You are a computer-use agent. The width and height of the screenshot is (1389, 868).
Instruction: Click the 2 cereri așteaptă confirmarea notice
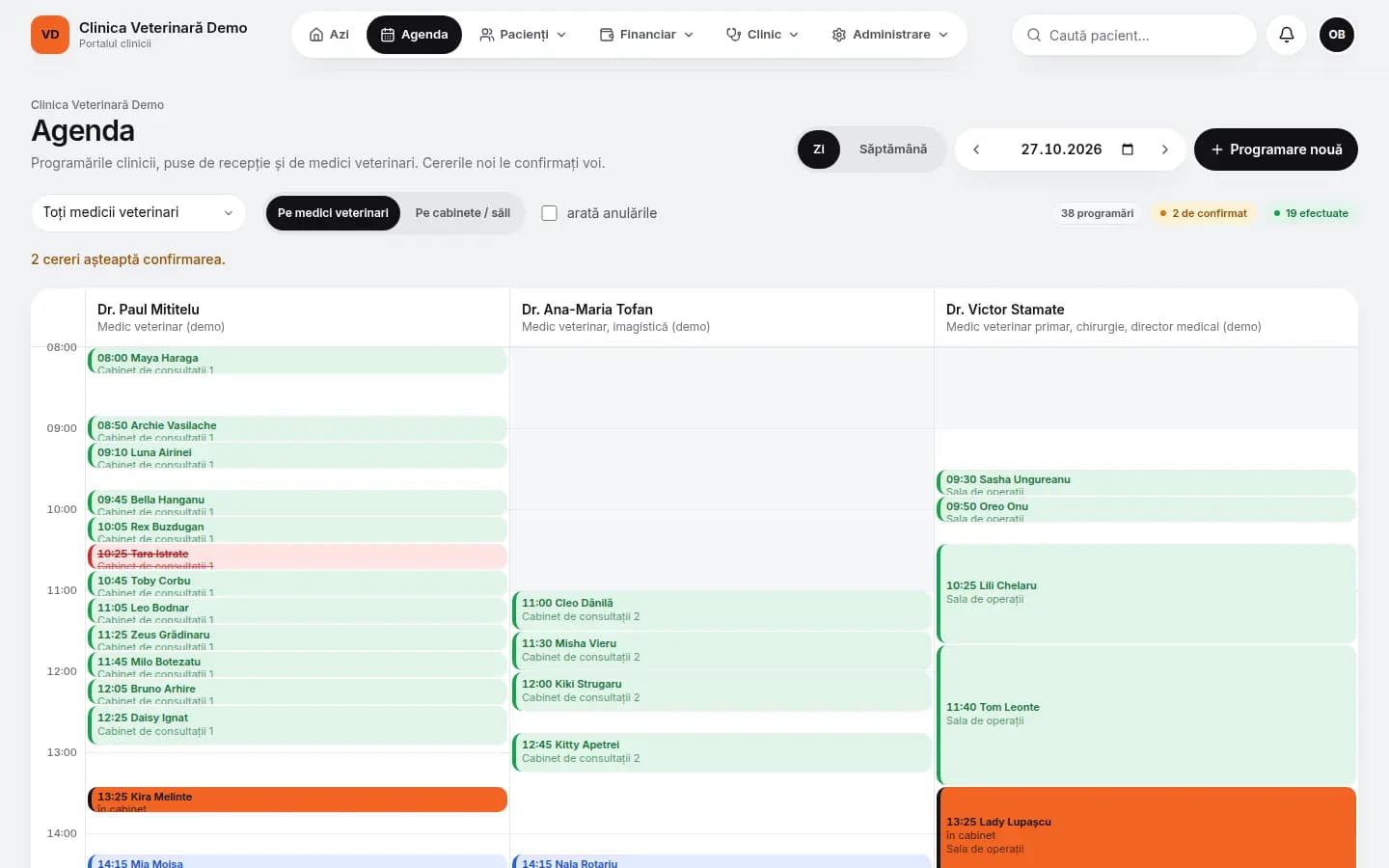pos(128,259)
